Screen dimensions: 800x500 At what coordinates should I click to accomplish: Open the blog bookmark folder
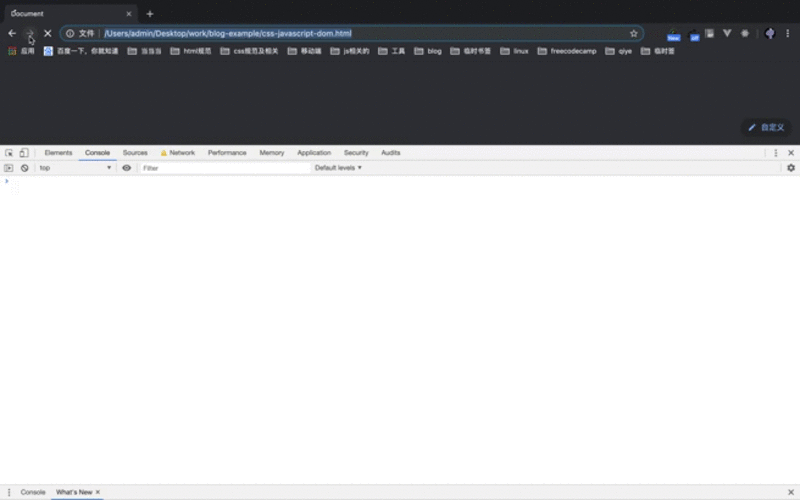pos(428,51)
